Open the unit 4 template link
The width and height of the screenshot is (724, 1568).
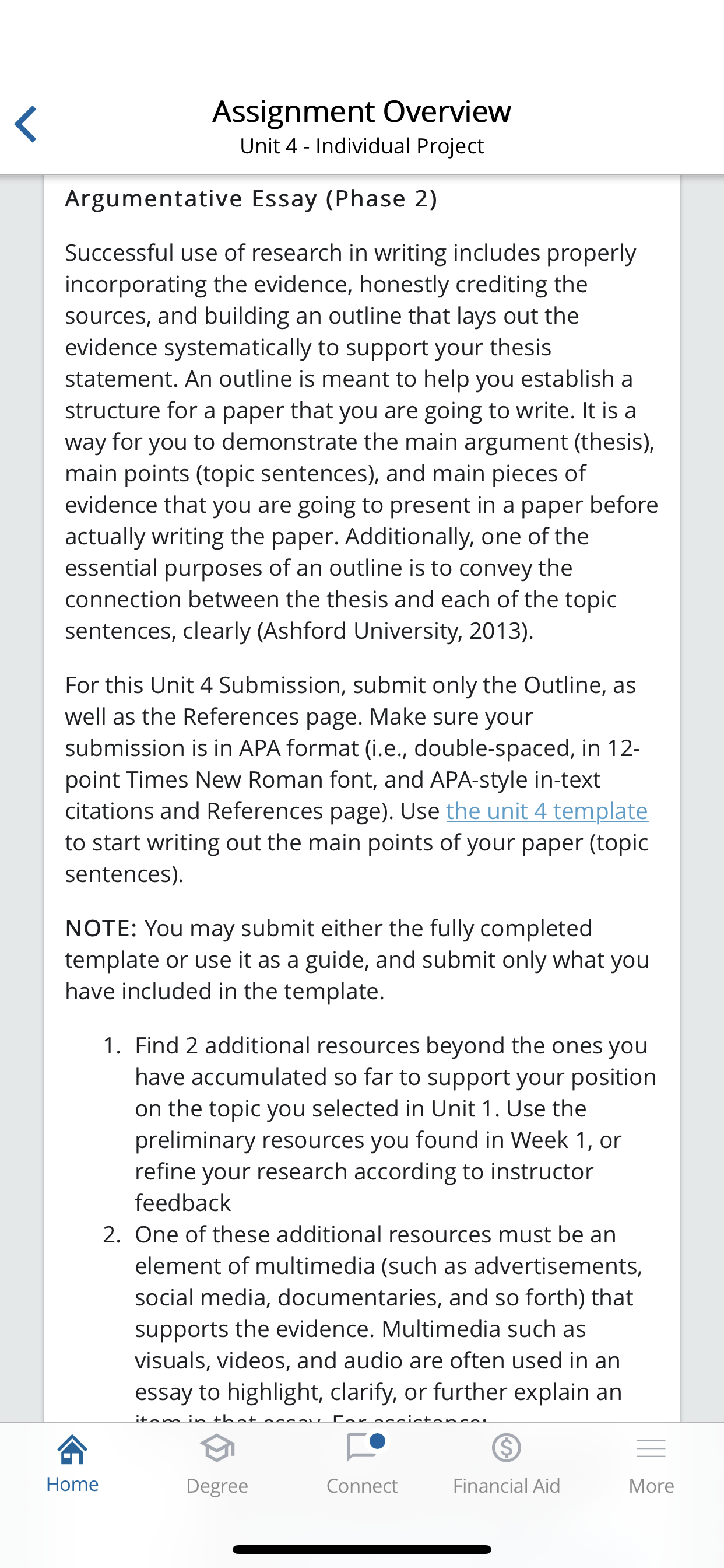(547, 811)
